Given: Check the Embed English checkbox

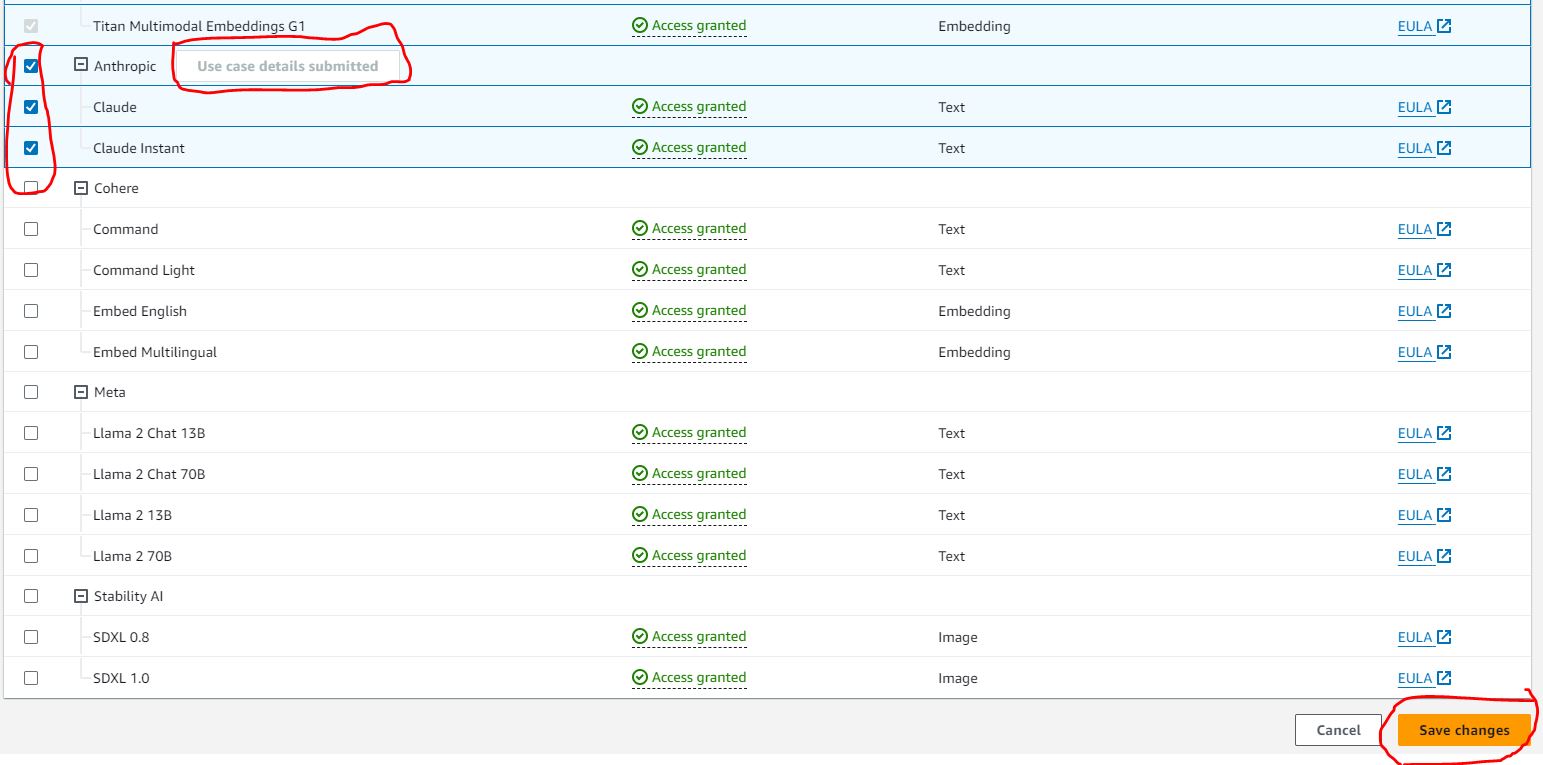Looking at the screenshot, I should pyautogui.click(x=31, y=311).
